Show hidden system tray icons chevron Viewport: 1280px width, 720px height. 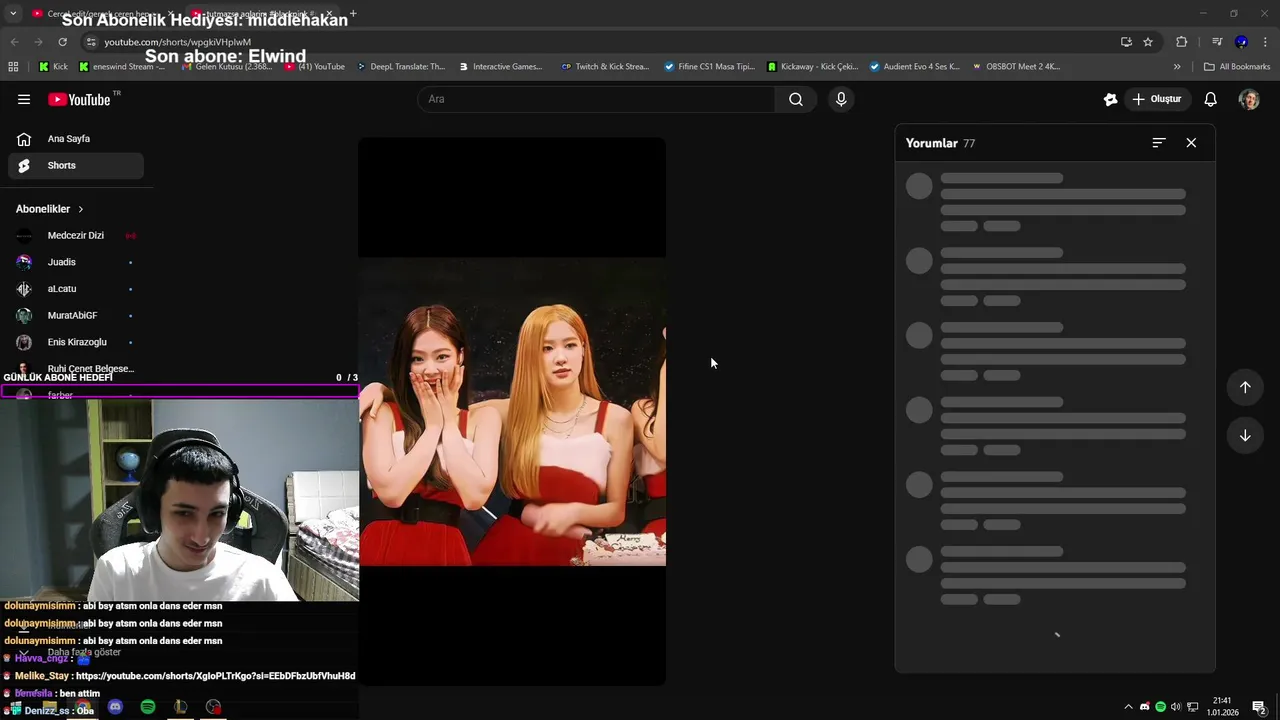(x=1129, y=707)
